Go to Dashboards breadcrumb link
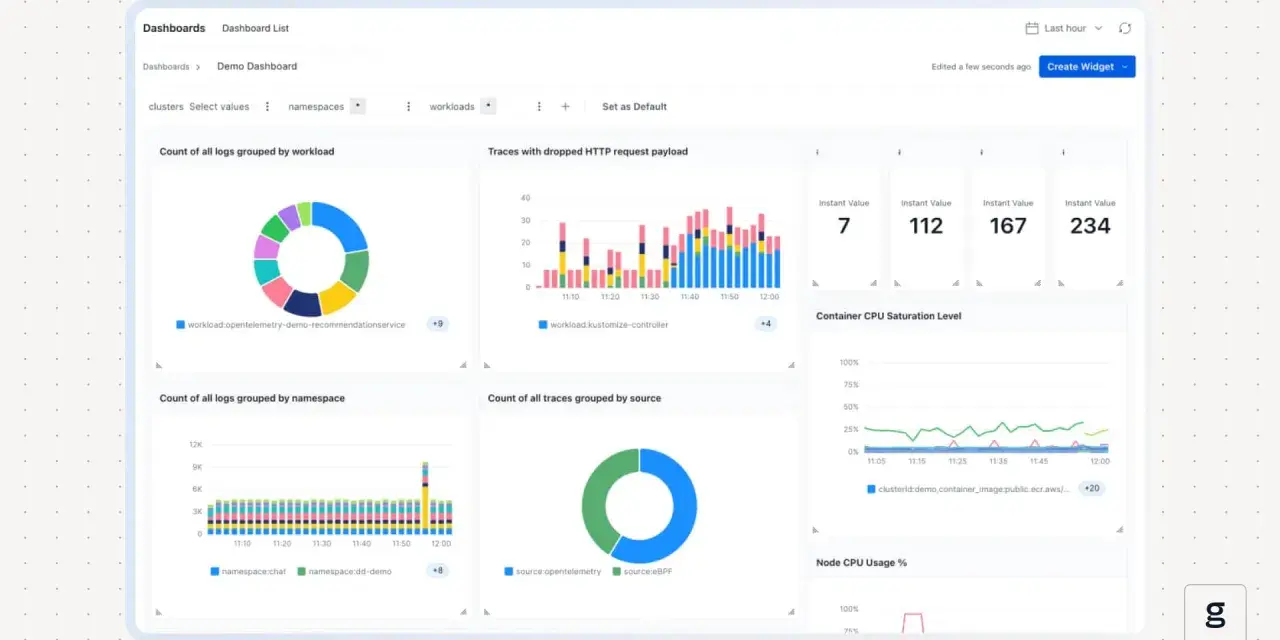Image resolution: width=1280 pixels, height=640 pixels. click(x=166, y=67)
